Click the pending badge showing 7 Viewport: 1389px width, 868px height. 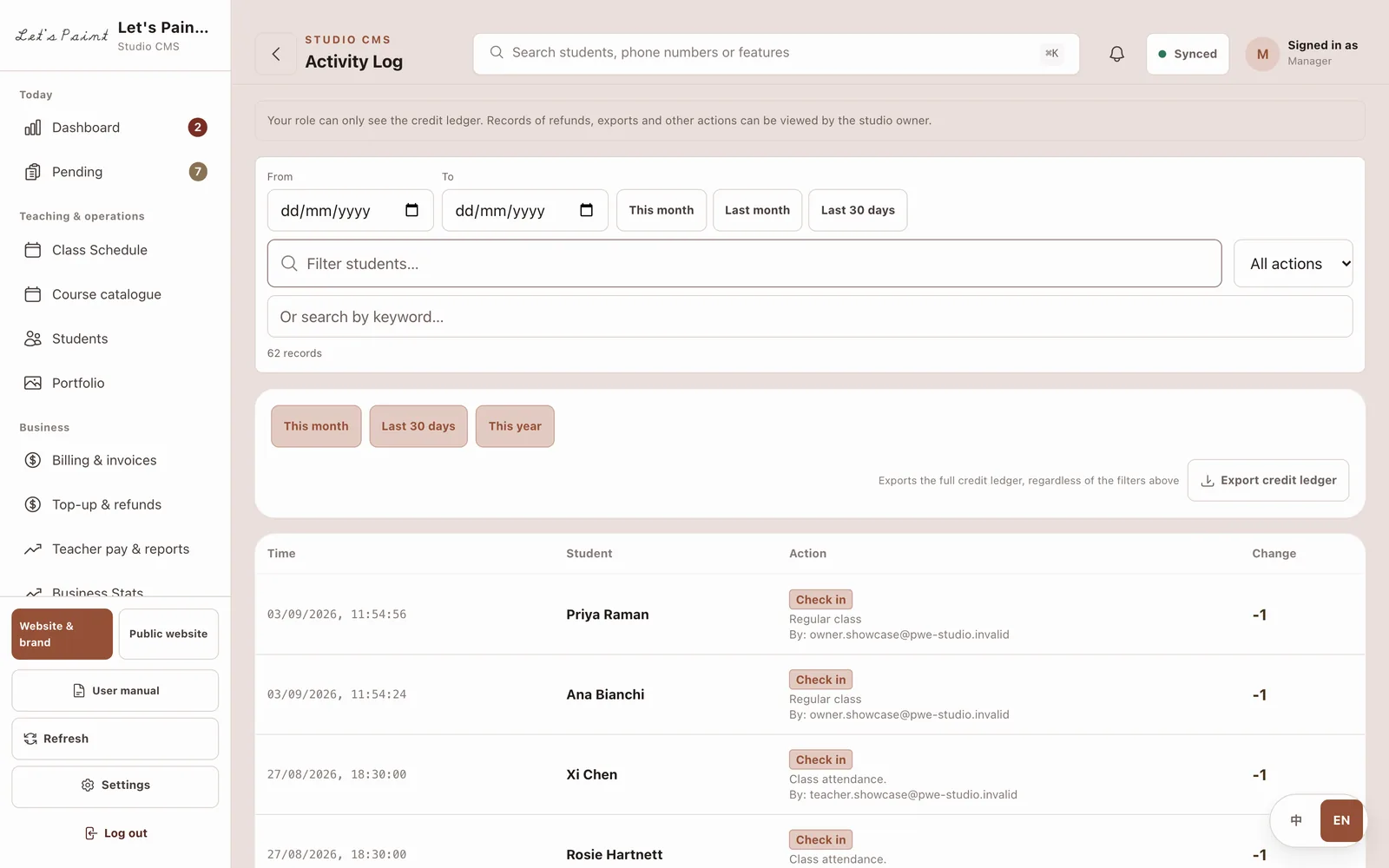click(198, 172)
